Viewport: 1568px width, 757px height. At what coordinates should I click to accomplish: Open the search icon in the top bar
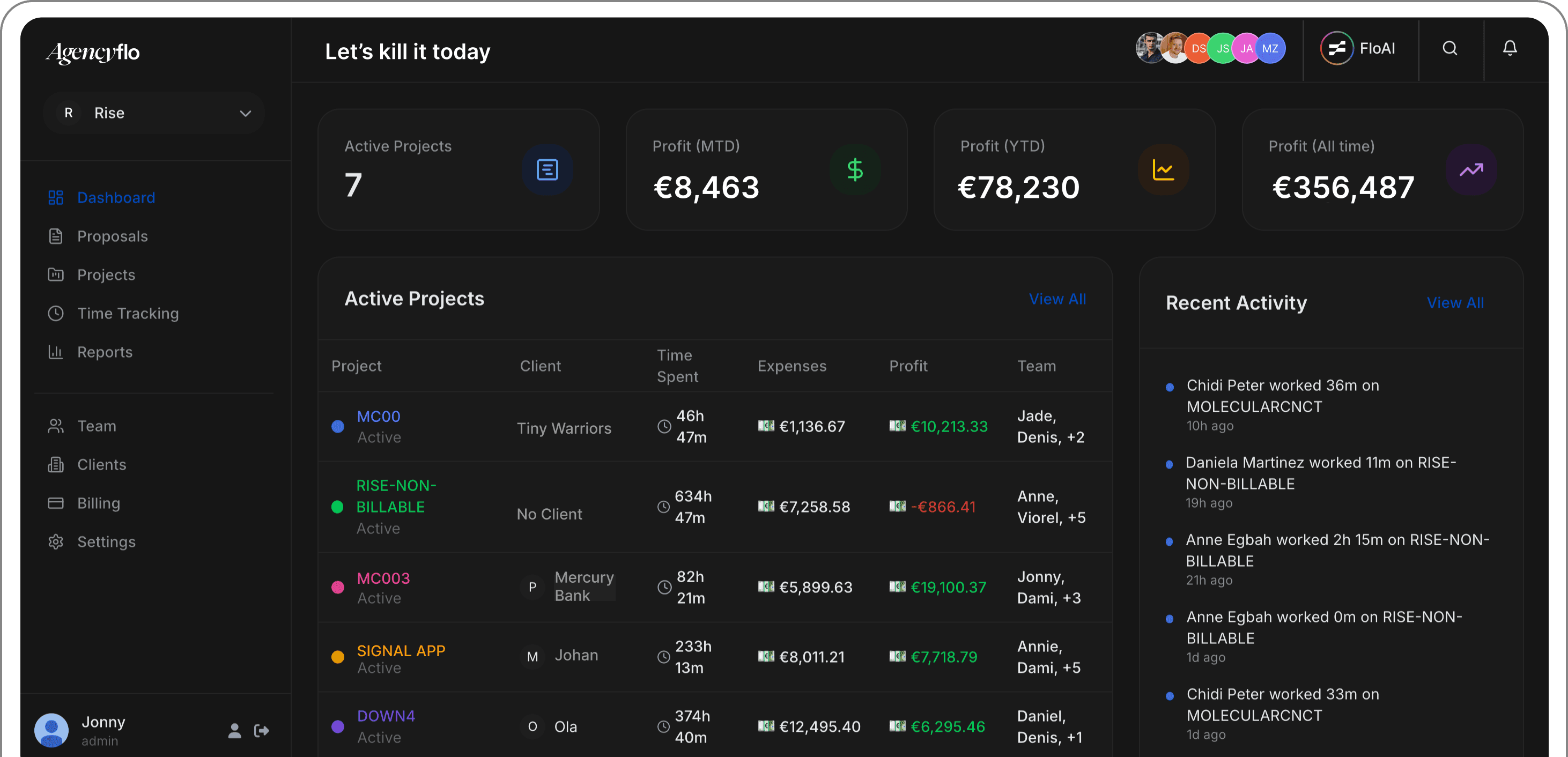click(x=1451, y=48)
